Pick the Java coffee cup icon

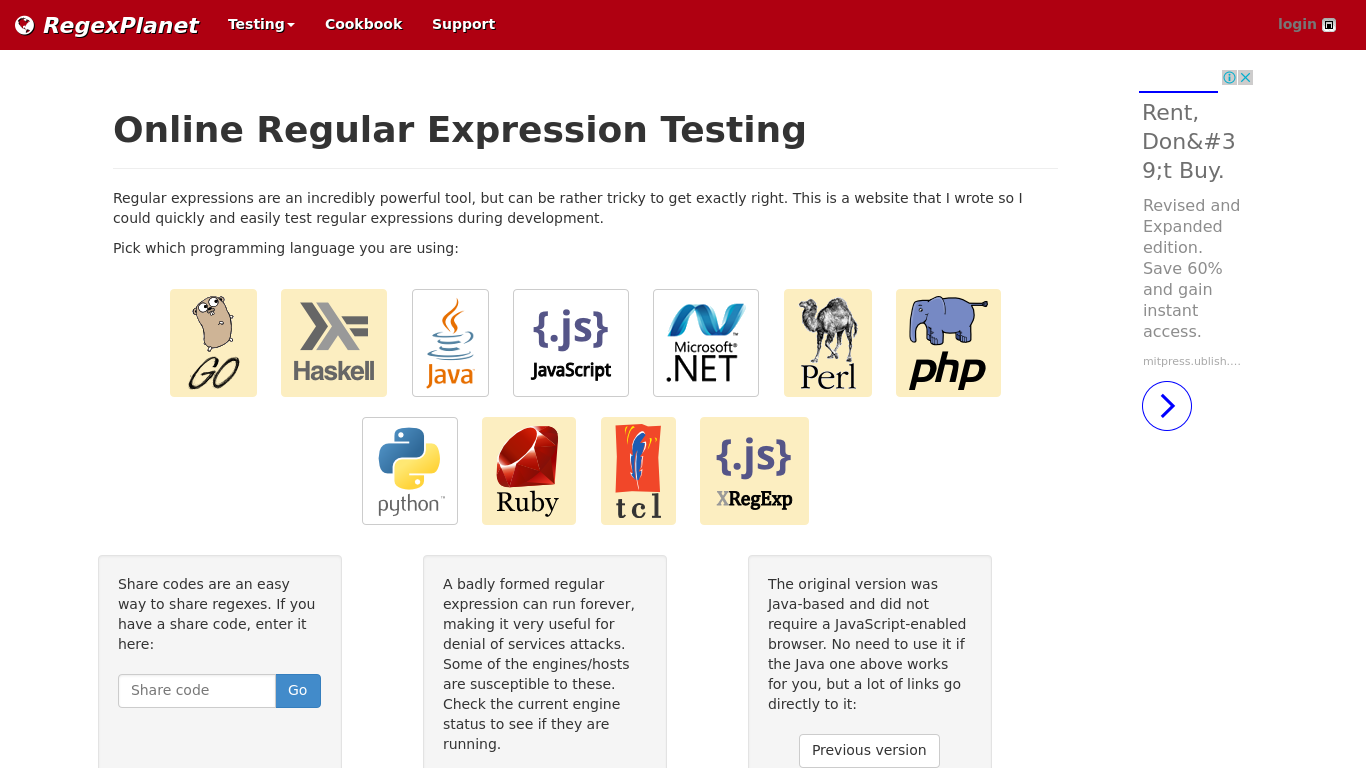[450, 343]
